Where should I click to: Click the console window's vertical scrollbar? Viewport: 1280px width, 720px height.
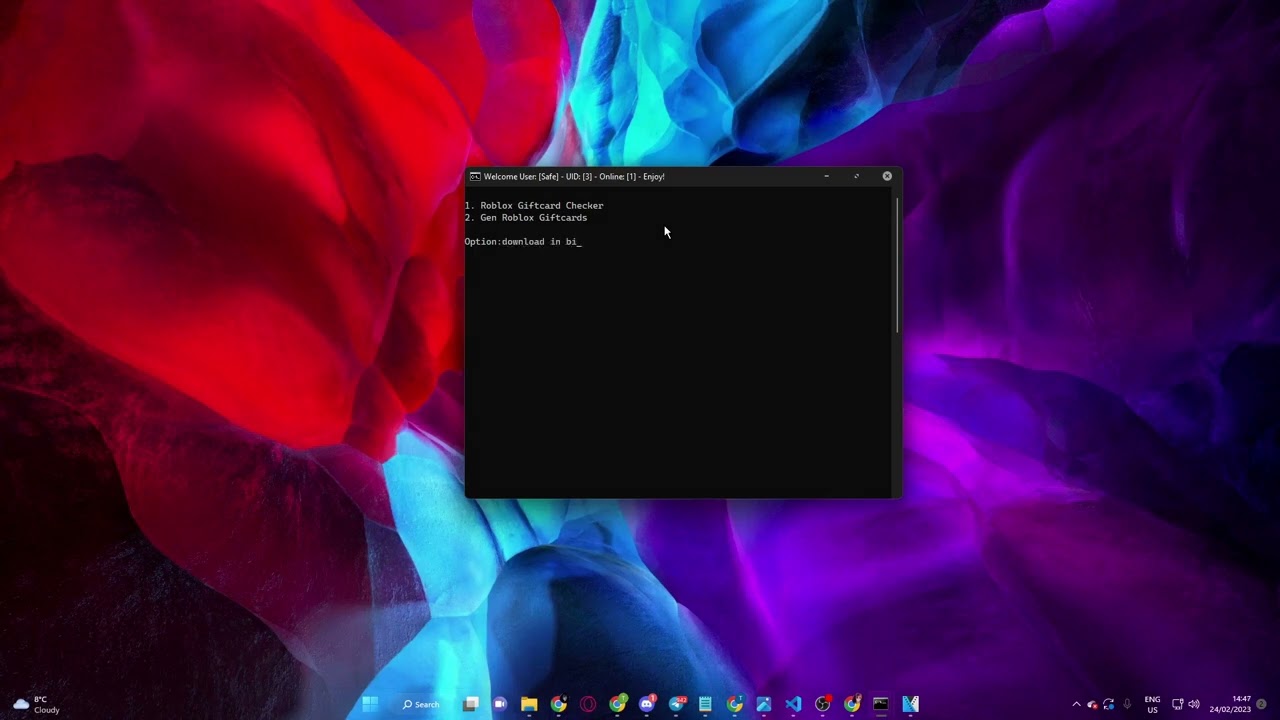898,266
